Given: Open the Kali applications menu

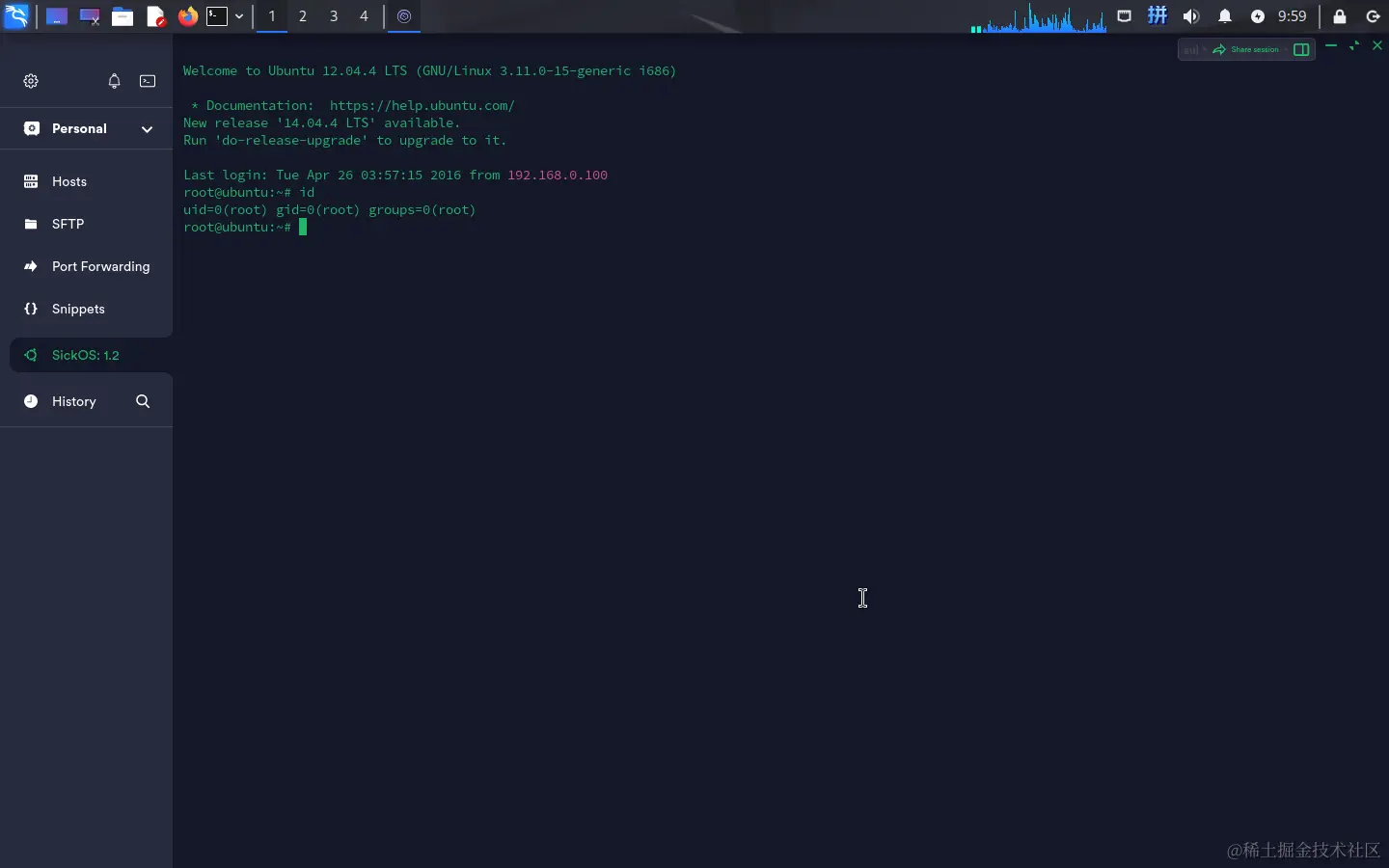Looking at the screenshot, I should (16, 16).
